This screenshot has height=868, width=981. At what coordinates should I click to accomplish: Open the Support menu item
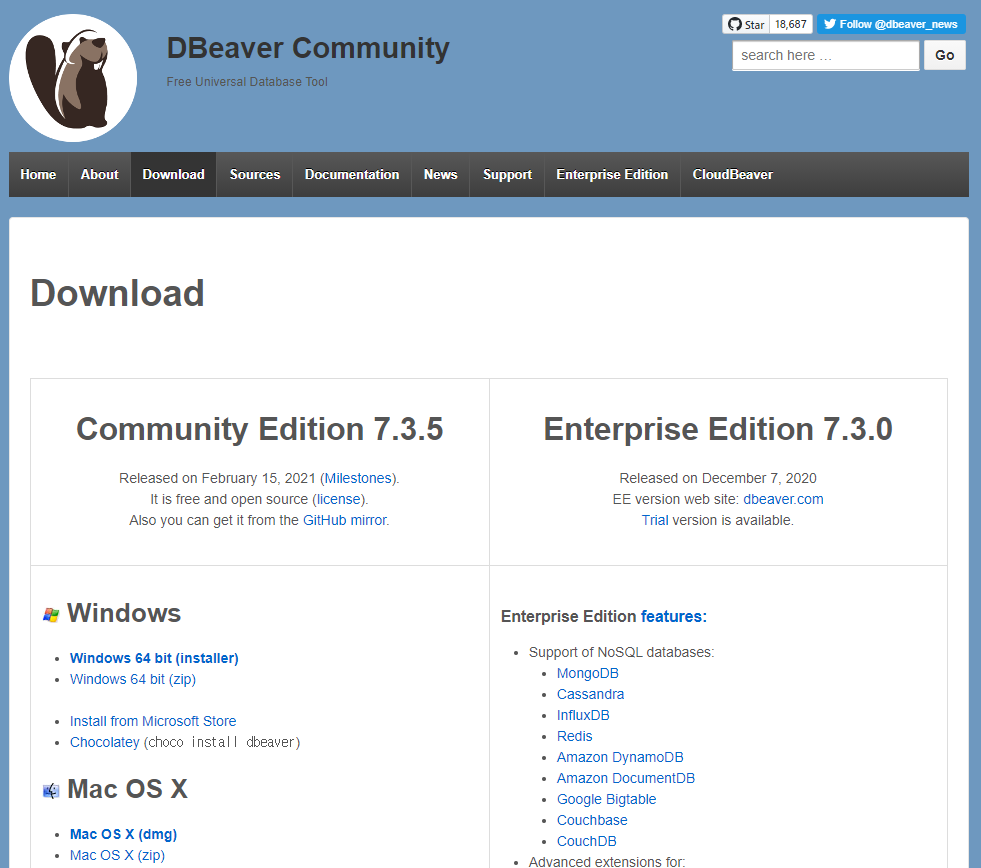coord(507,175)
